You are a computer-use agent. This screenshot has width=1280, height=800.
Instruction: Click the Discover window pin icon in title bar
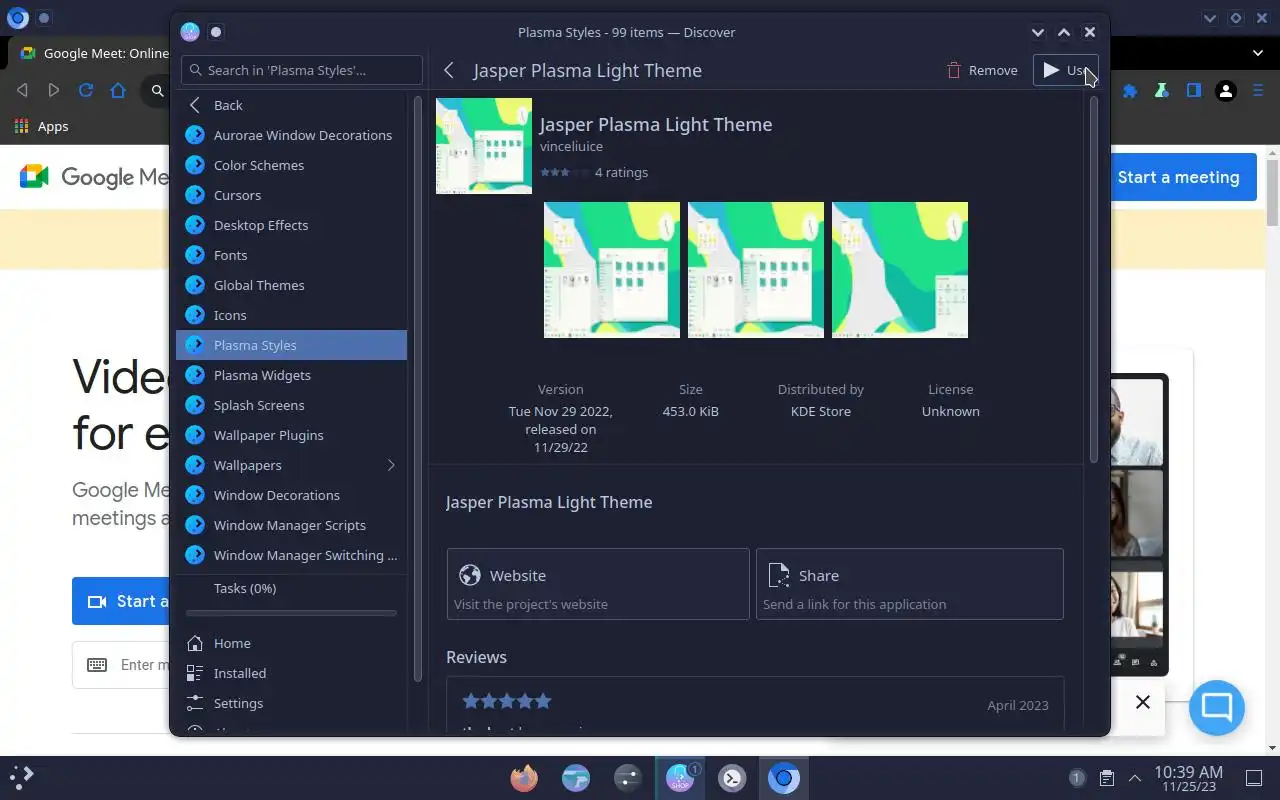point(216,32)
